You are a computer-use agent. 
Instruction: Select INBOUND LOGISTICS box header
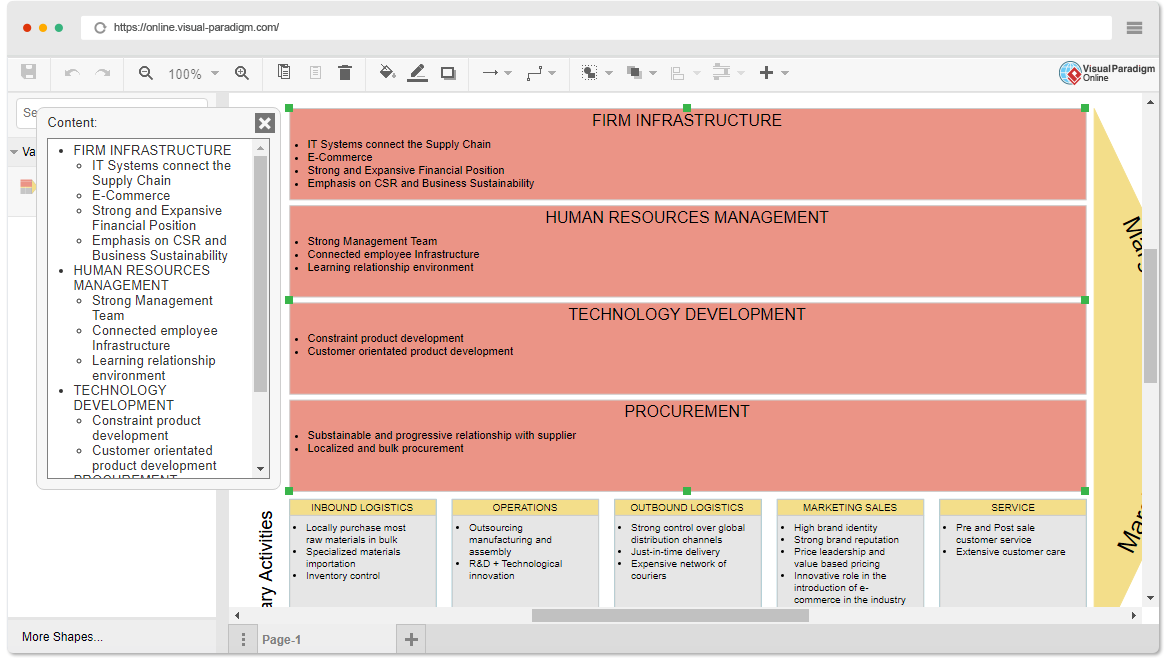pos(362,508)
